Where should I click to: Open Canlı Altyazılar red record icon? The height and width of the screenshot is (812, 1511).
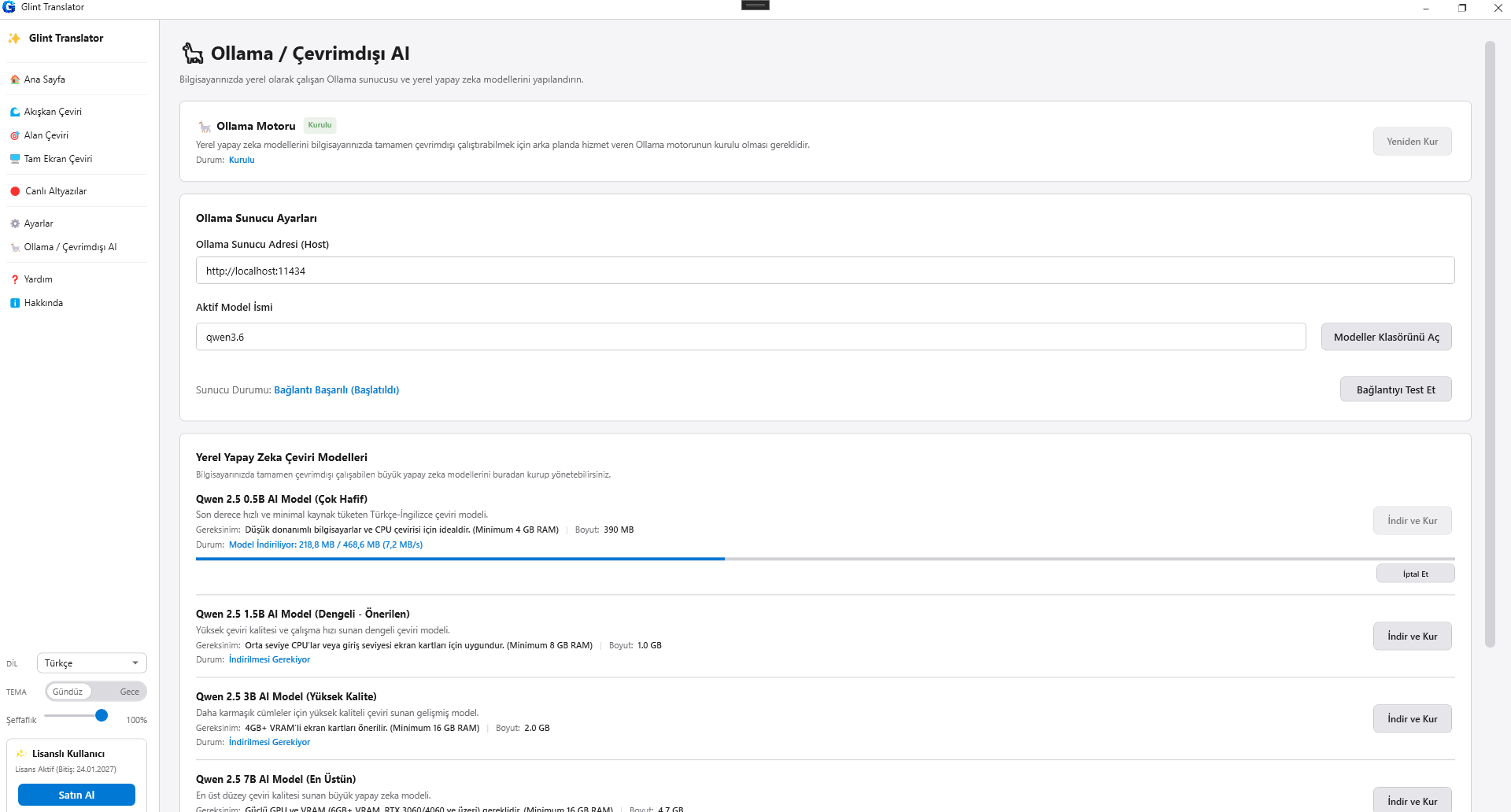(15, 191)
